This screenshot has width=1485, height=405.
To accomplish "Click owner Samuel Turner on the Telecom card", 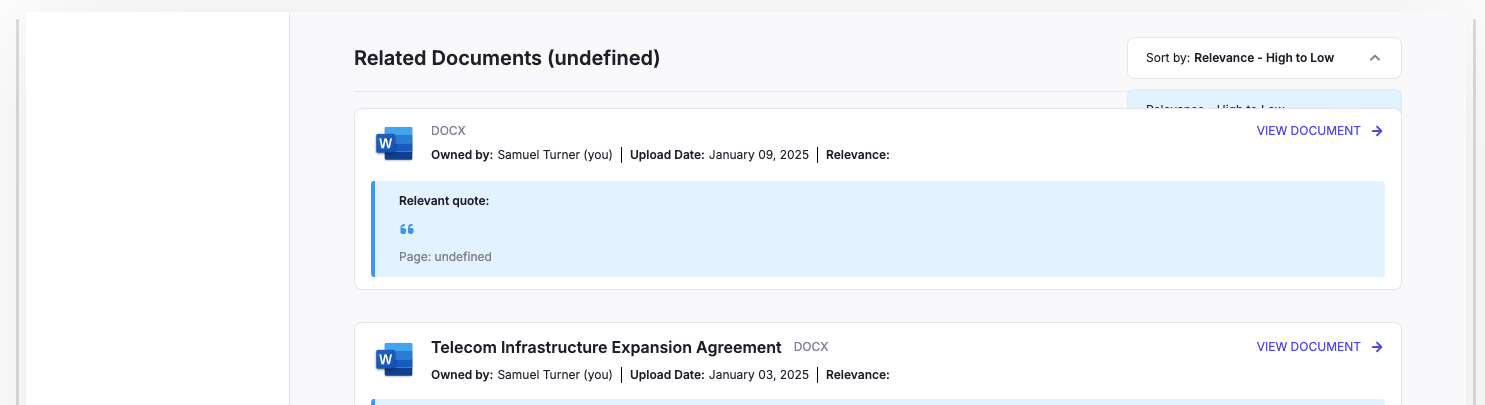I will click(x=554, y=375).
